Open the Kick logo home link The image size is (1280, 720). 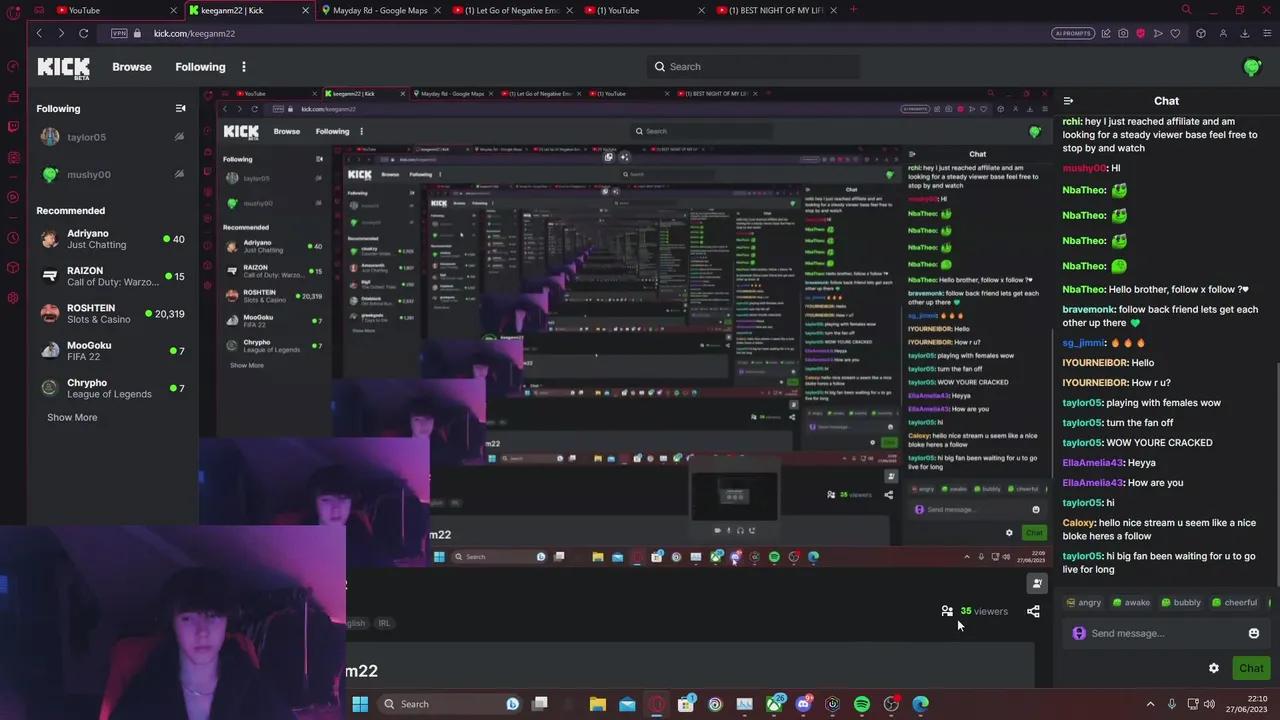coord(64,67)
